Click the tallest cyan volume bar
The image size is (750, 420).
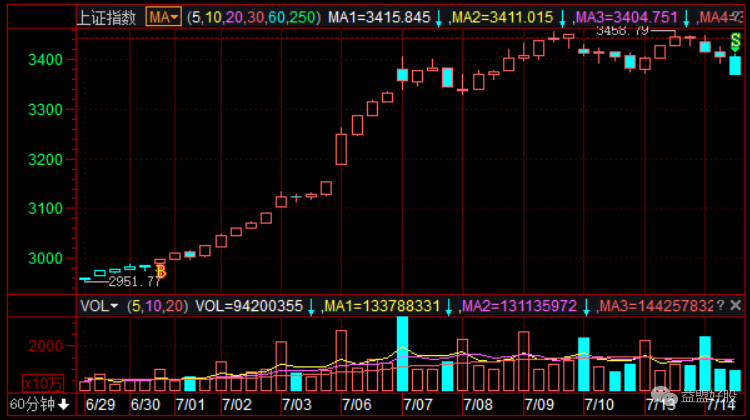[x=402, y=353]
